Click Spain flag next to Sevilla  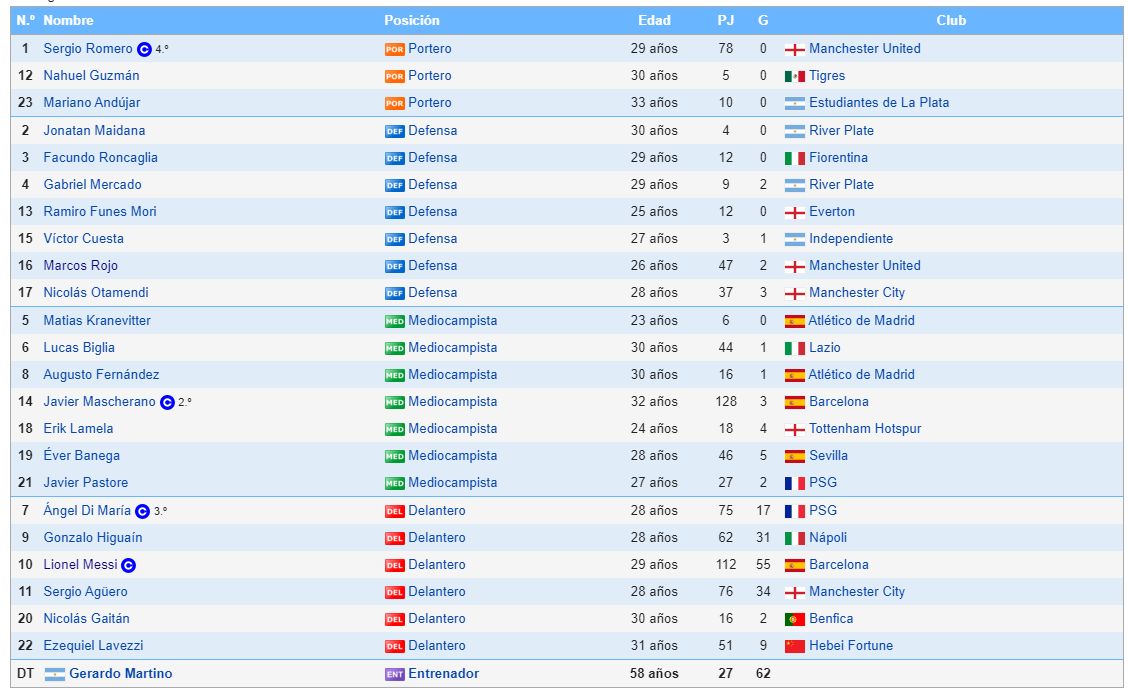pos(794,456)
